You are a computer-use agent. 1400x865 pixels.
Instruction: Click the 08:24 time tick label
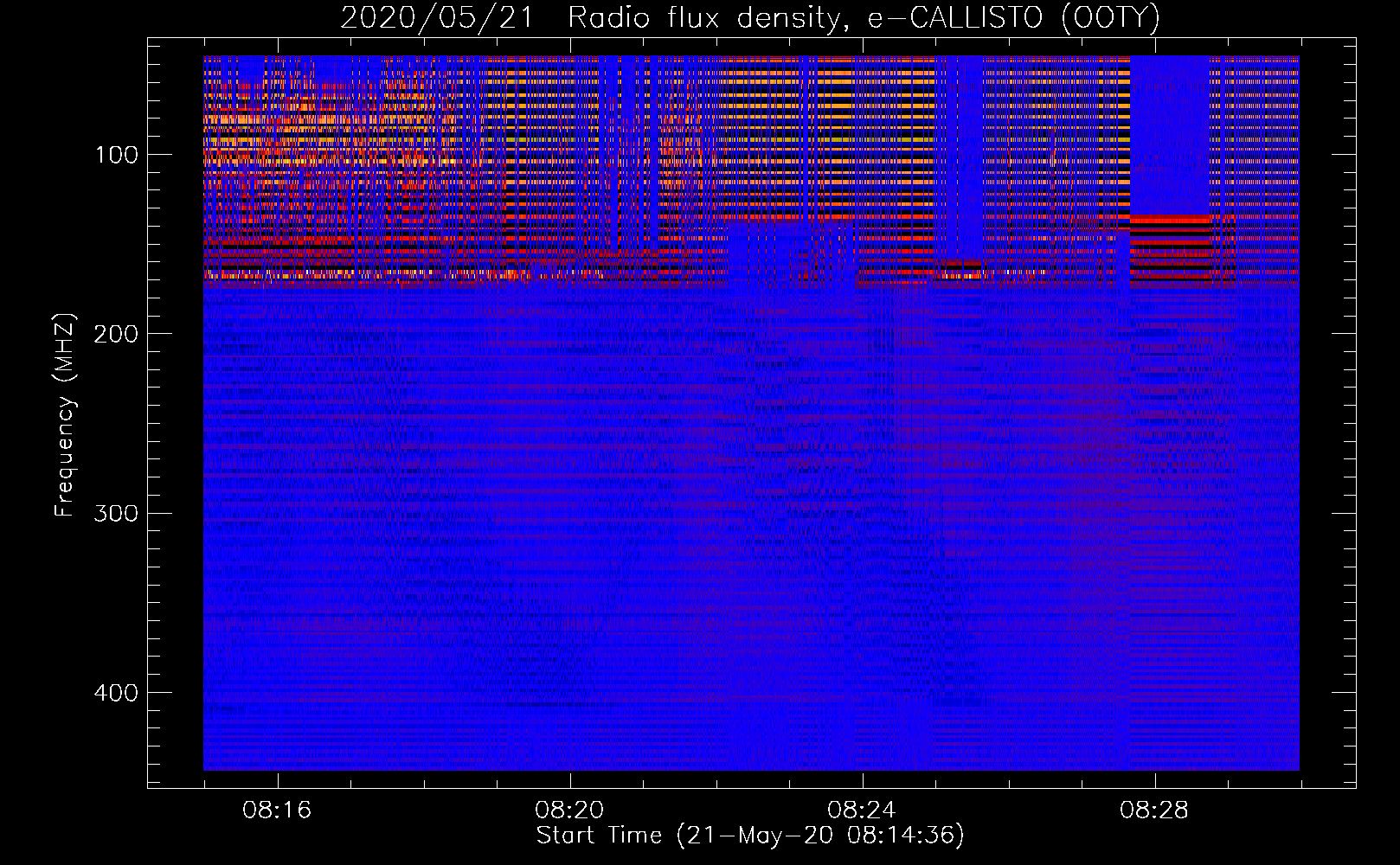862,811
